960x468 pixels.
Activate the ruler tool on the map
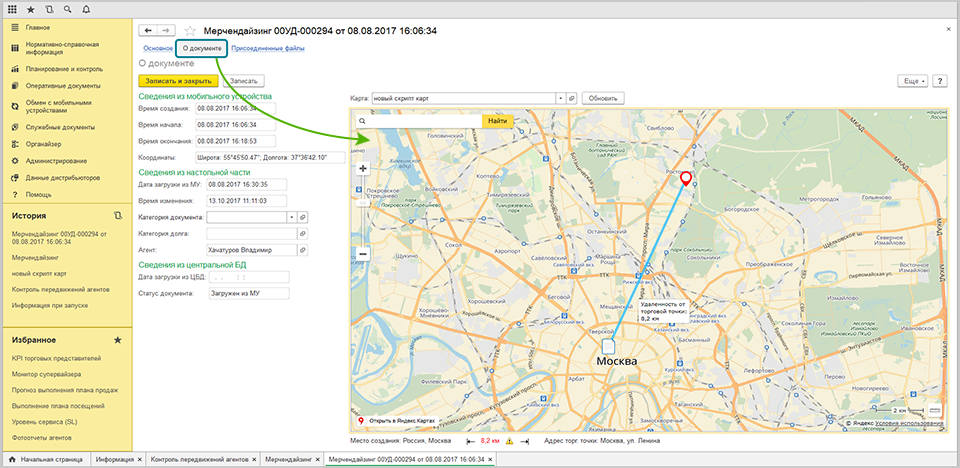coord(935,410)
